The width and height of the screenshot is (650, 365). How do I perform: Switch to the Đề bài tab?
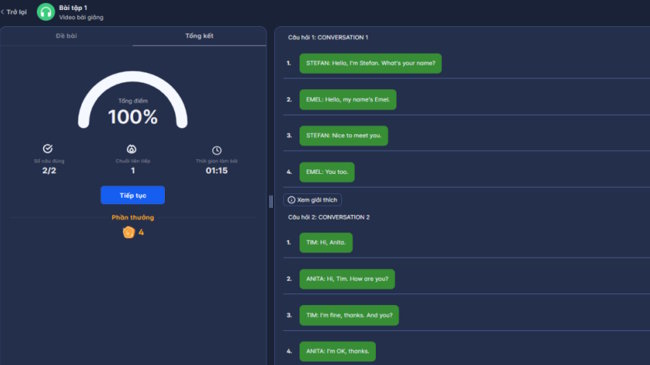66,36
